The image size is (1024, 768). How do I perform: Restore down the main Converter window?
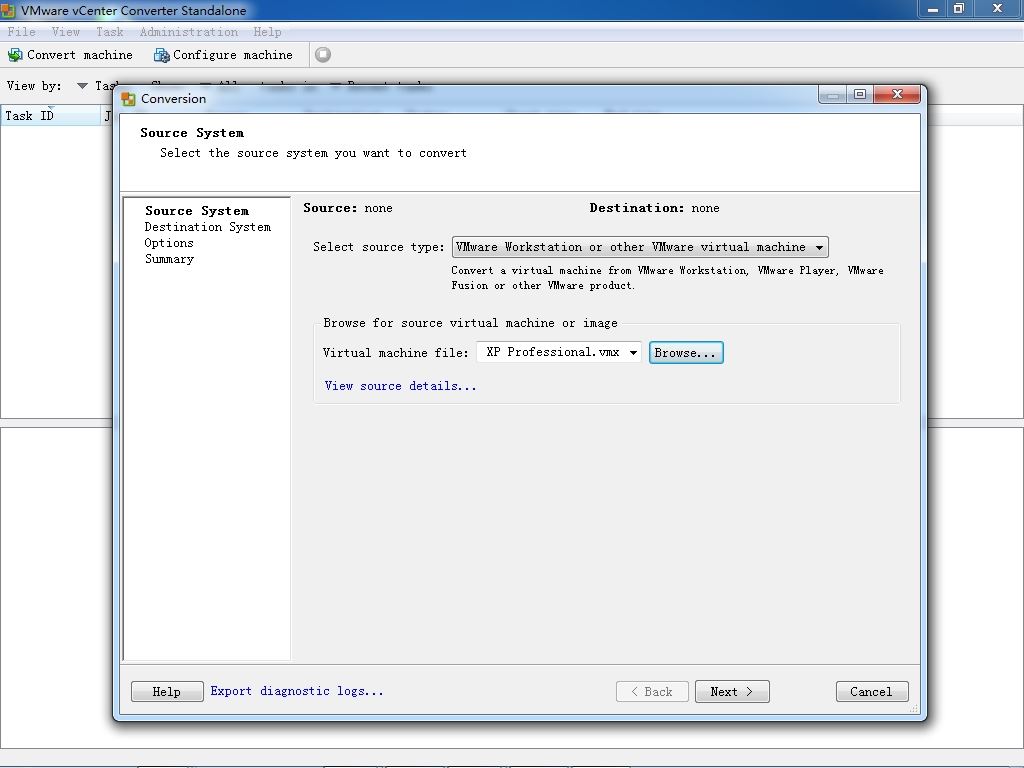click(x=958, y=8)
